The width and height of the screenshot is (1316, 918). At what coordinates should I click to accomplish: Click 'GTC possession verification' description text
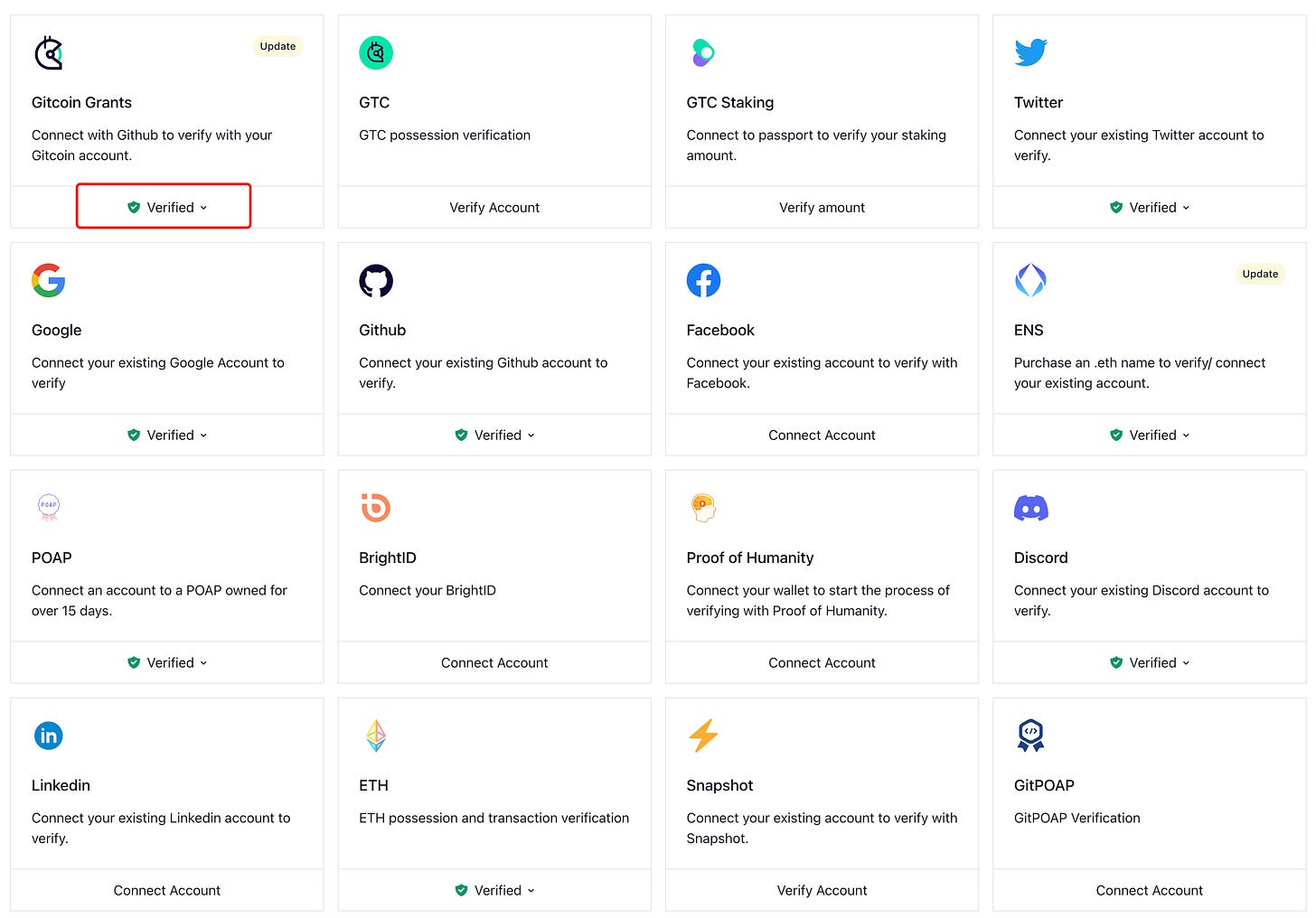coord(445,135)
